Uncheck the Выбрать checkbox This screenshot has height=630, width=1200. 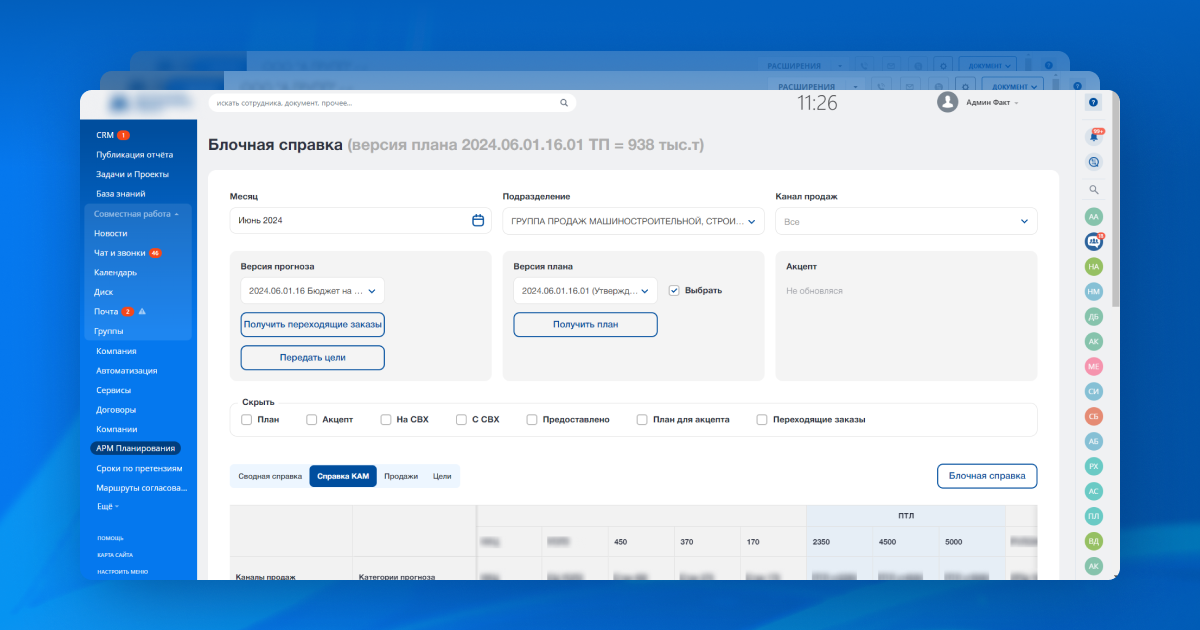674,290
